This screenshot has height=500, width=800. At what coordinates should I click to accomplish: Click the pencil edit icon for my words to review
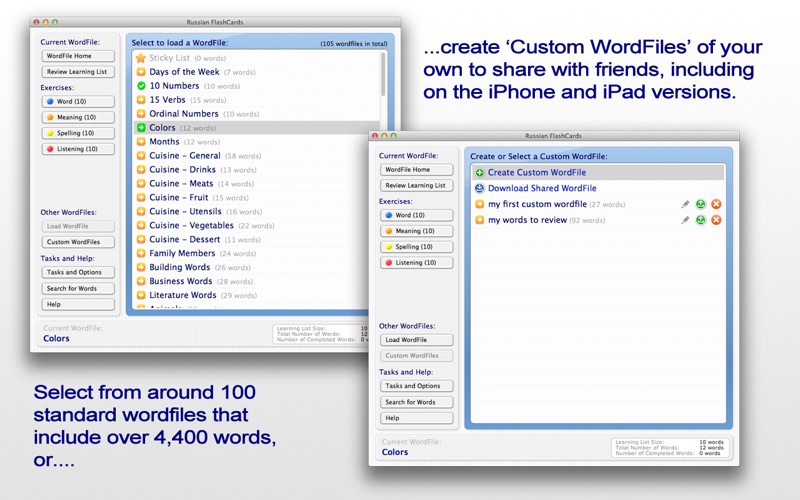point(685,220)
